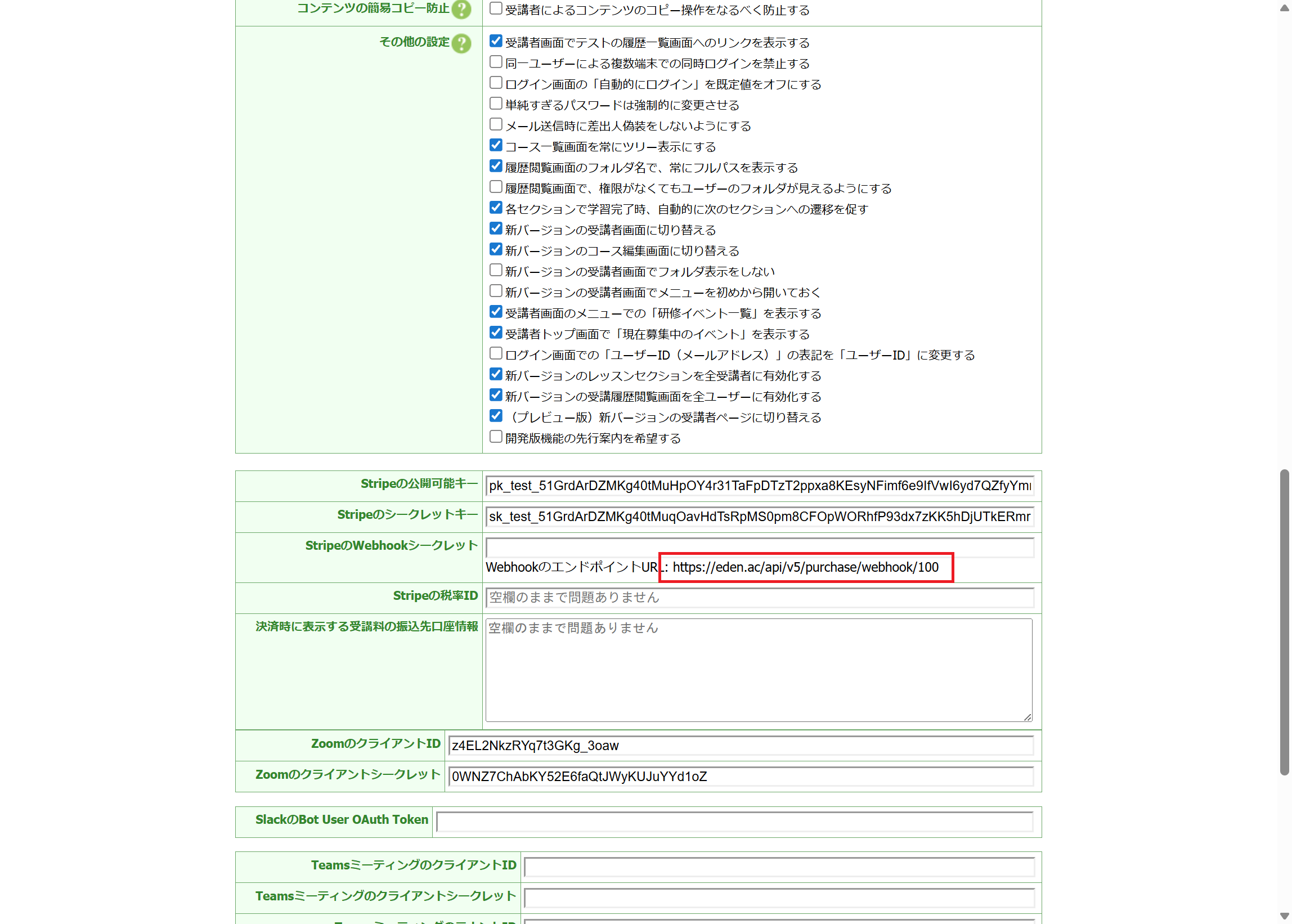
Task: Enable 受講者によるコンテンツのコピー操作を防止 checkbox
Action: click(x=496, y=8)
